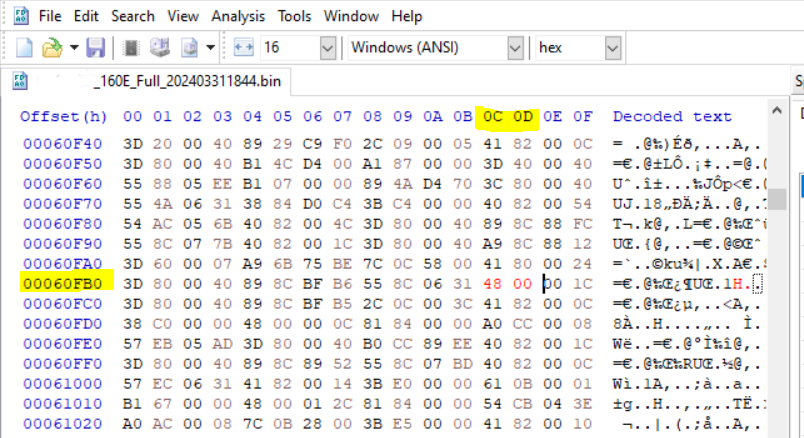The width and height of the screenshot is (804, 438).
Task: Select the _160E_Full_202403311844.bin tab
Action: point(147,81)
